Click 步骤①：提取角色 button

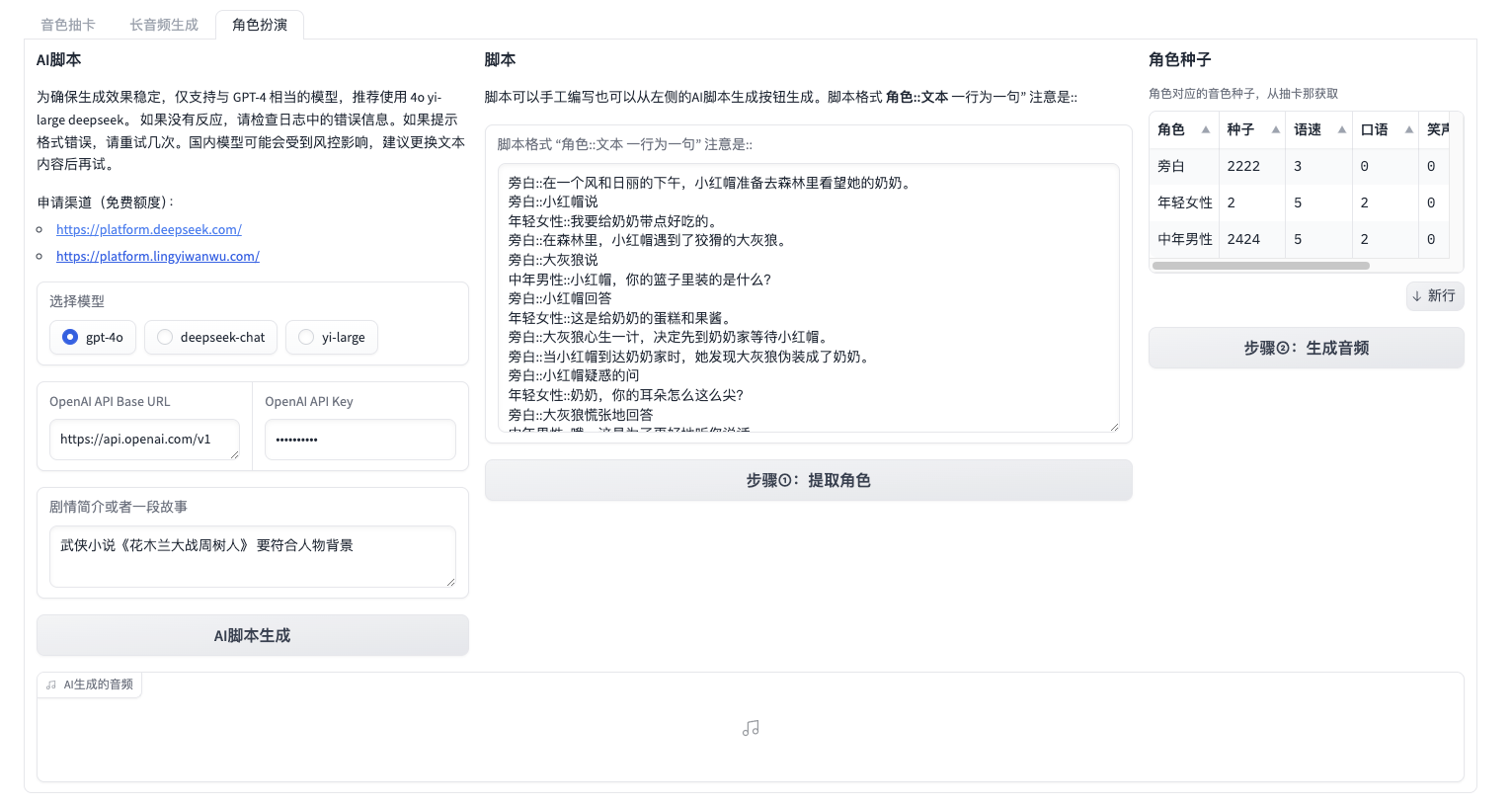[x=809, y=480]
